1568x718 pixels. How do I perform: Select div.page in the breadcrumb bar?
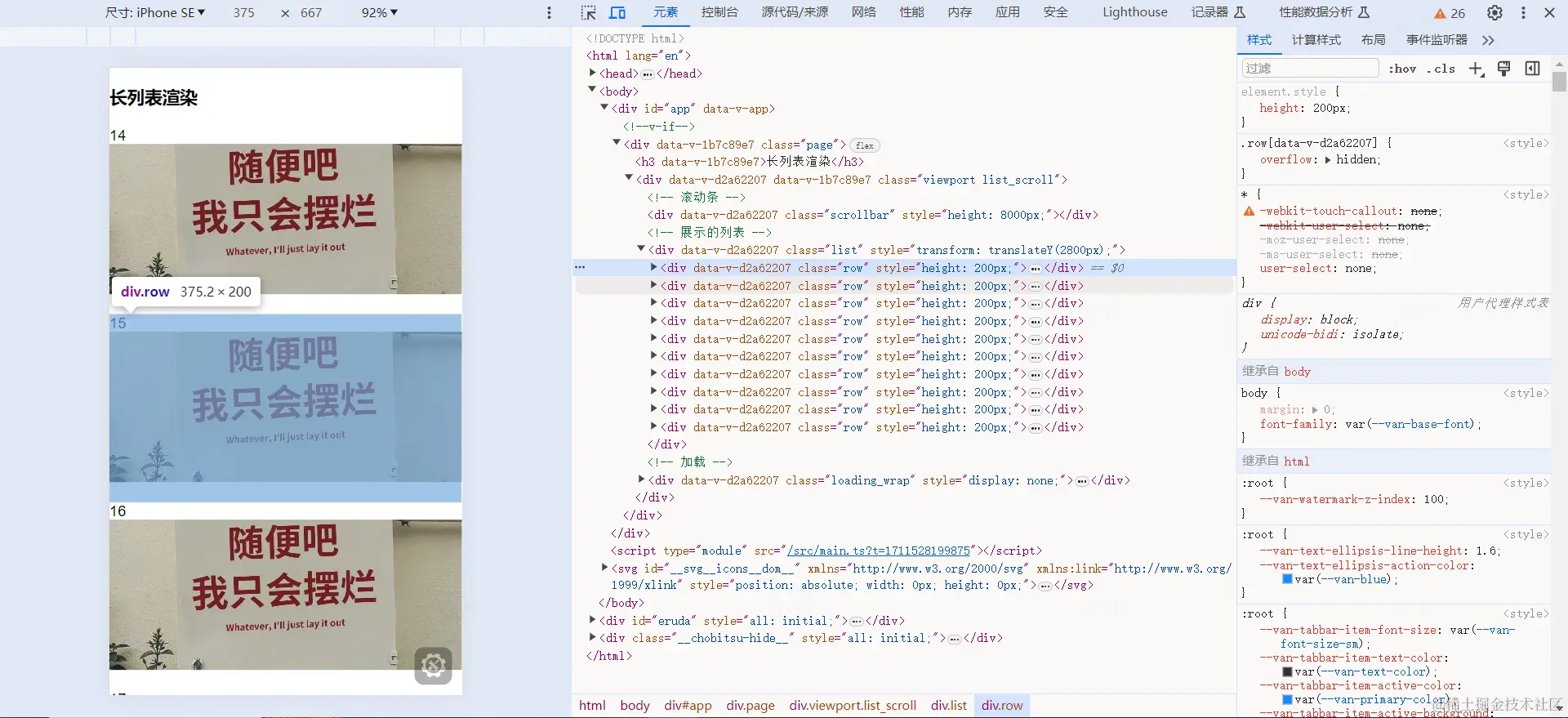[x=751, y=706]
